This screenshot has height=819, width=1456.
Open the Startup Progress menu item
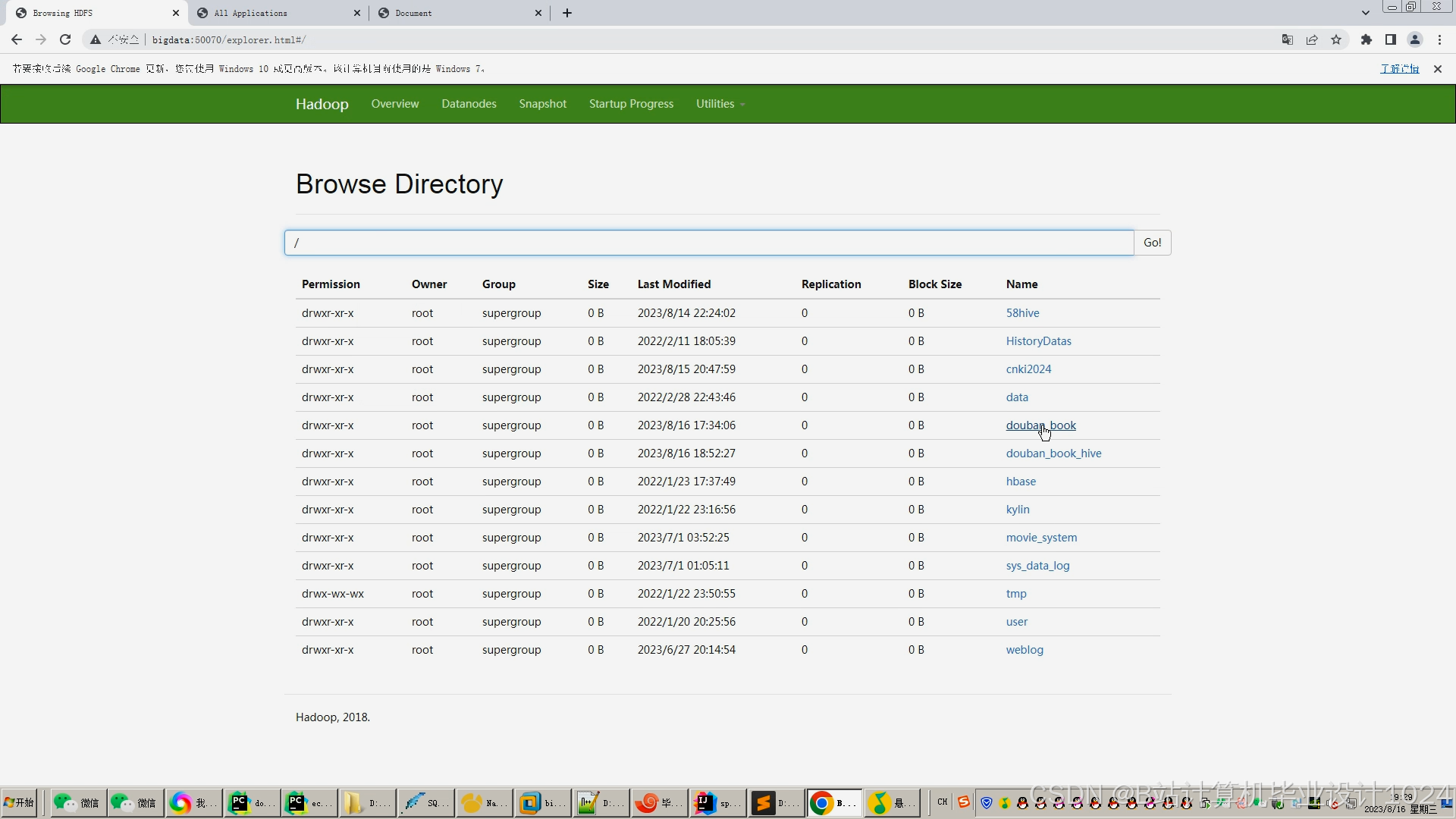[x=631, y=104]
